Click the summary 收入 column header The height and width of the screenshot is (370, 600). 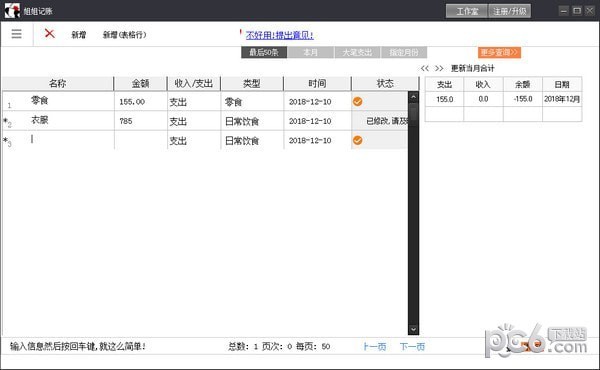(483, 85)
